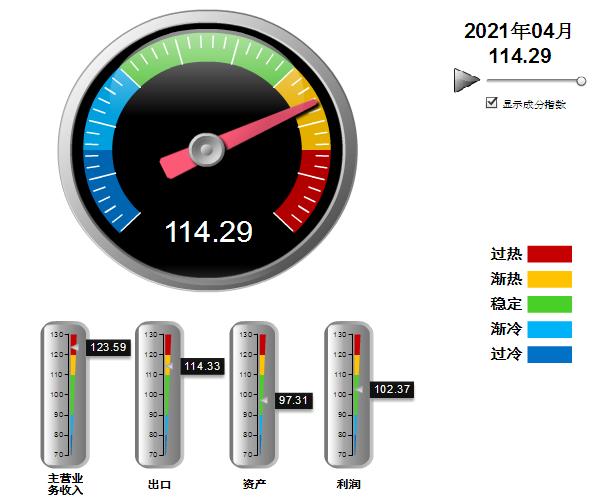Click the 102.37 profit value label
Viewport: 597px width, 500px height.
(x=392, y=390)
